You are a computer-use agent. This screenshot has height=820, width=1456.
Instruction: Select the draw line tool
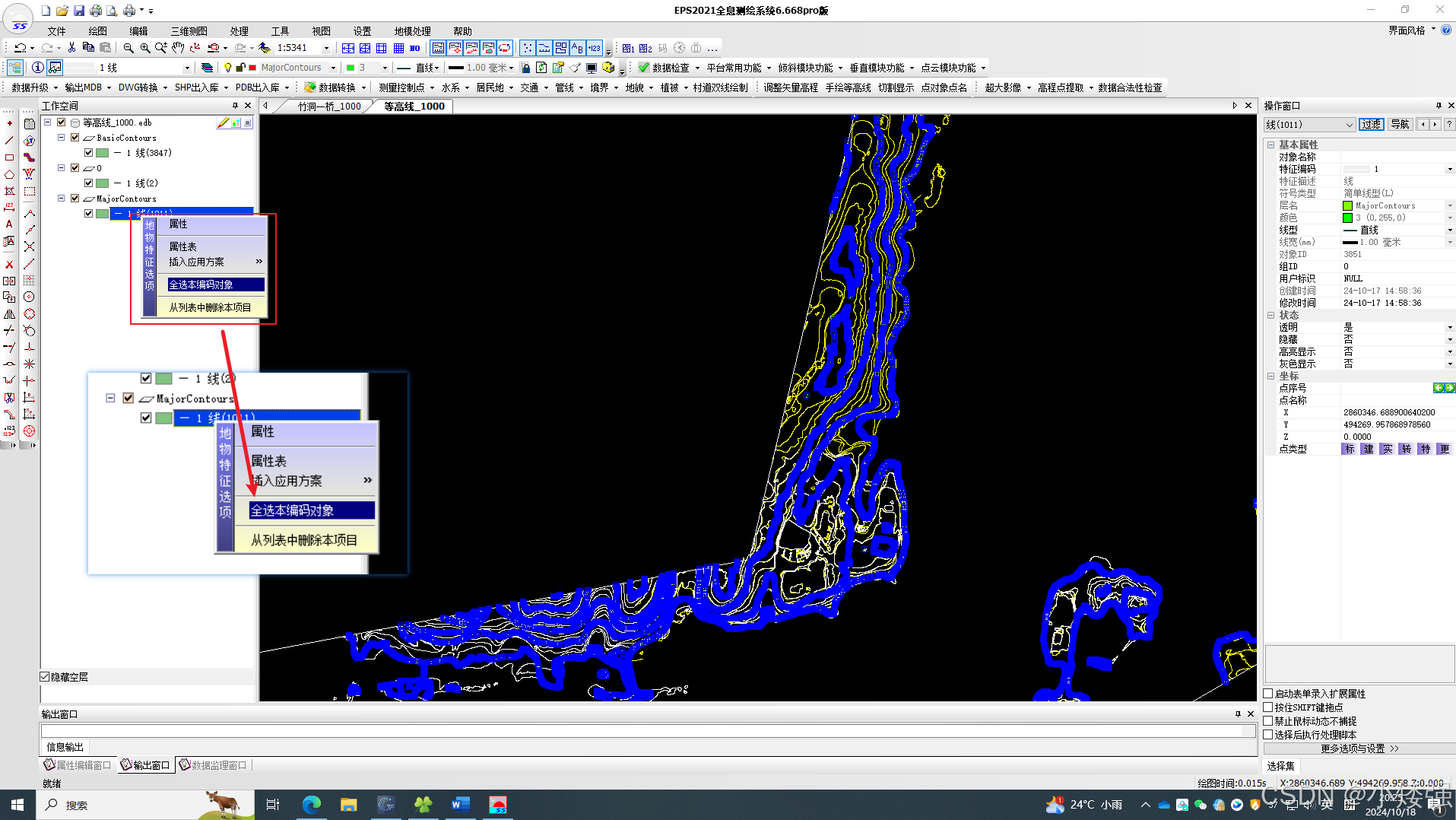pos(9,141)
